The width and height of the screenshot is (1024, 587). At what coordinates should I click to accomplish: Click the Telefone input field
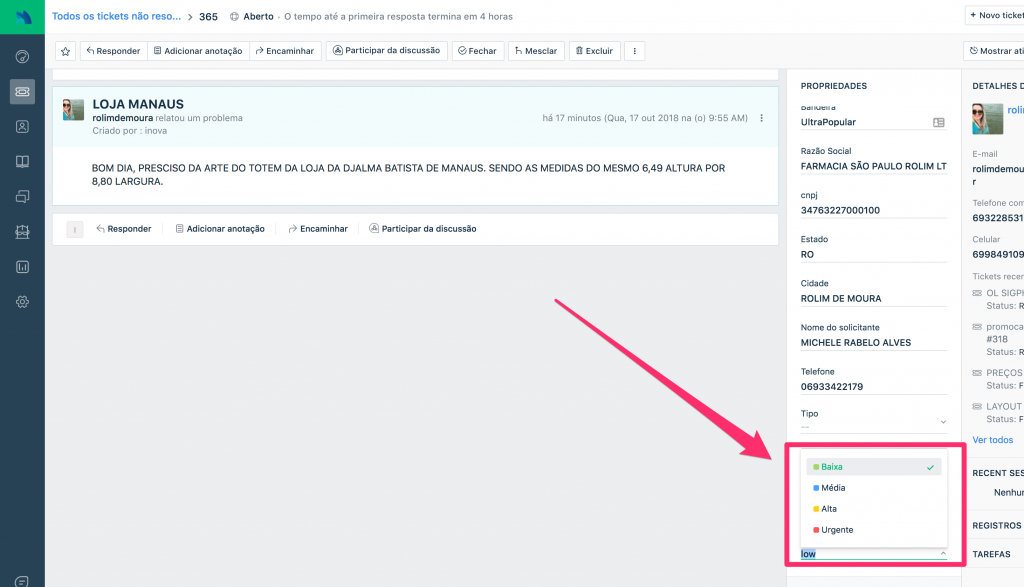[872, 387]
